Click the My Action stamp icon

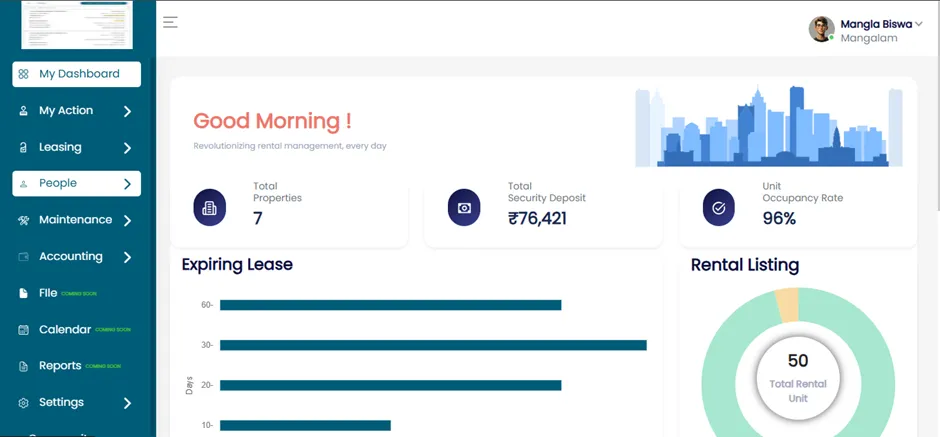click(23, 111)
